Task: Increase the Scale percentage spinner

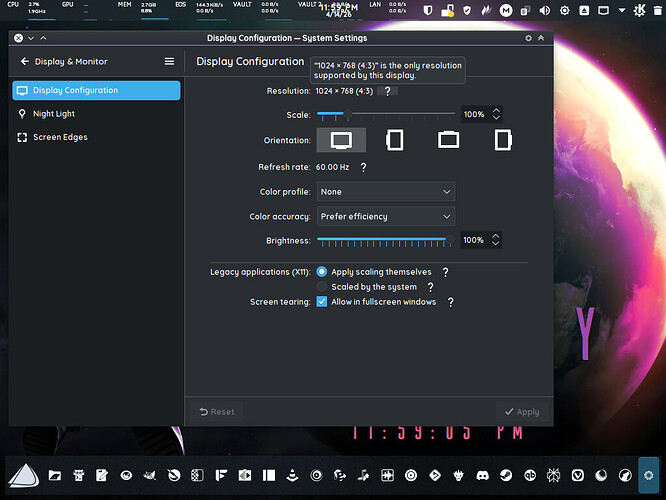Action: [496, 110]
